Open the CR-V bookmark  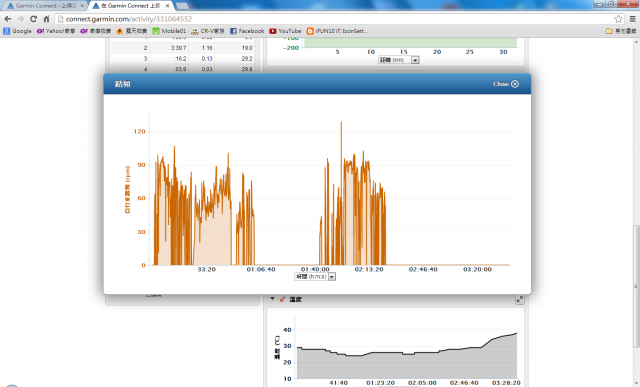coord(208,31)
